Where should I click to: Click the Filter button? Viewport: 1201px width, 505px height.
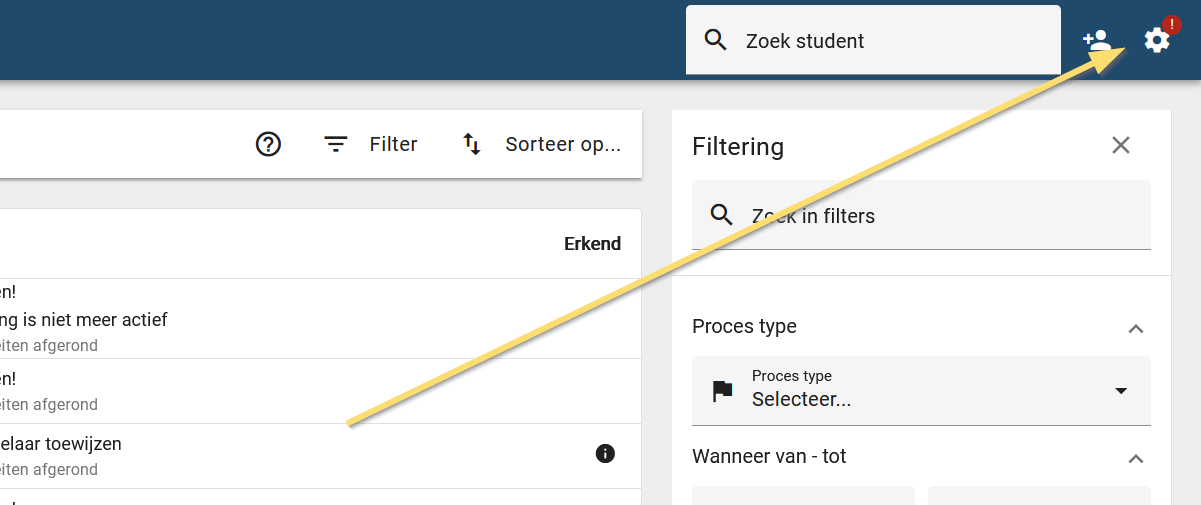370,144
